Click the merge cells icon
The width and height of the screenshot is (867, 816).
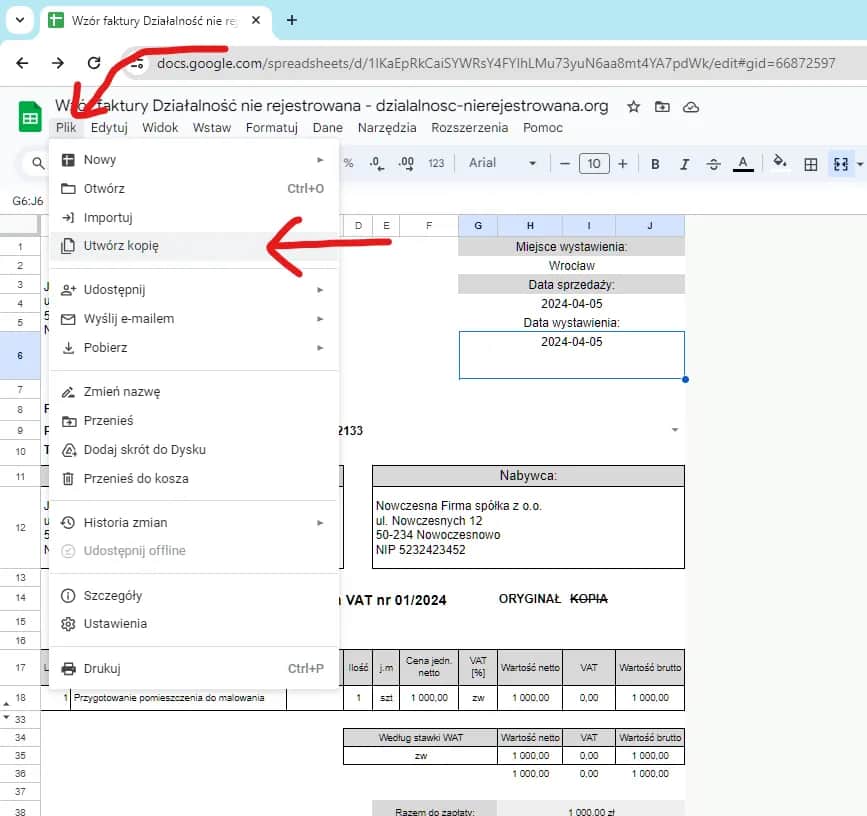tap(841, 164)
